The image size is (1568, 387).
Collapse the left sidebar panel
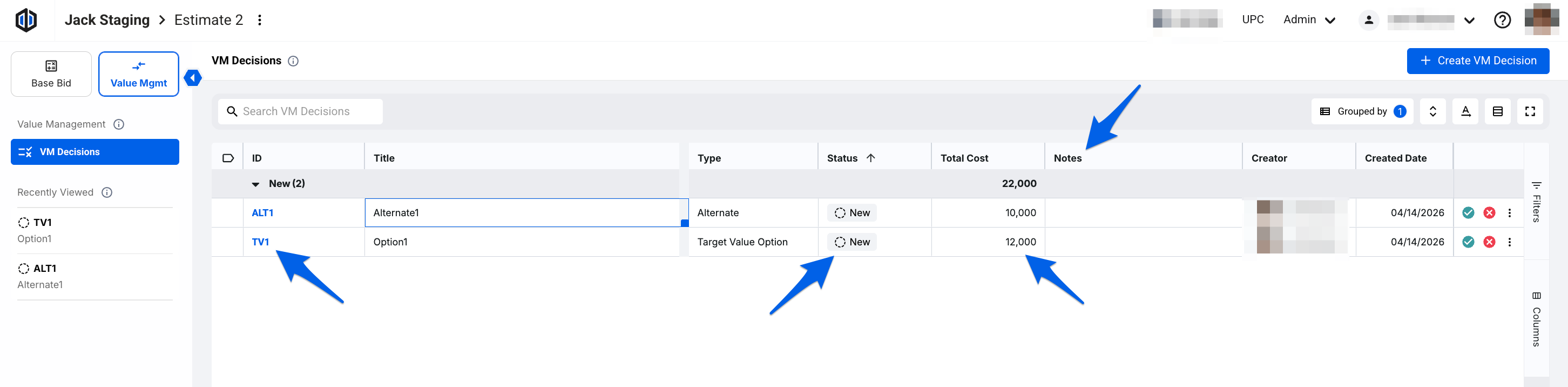(x=193, y=78)
